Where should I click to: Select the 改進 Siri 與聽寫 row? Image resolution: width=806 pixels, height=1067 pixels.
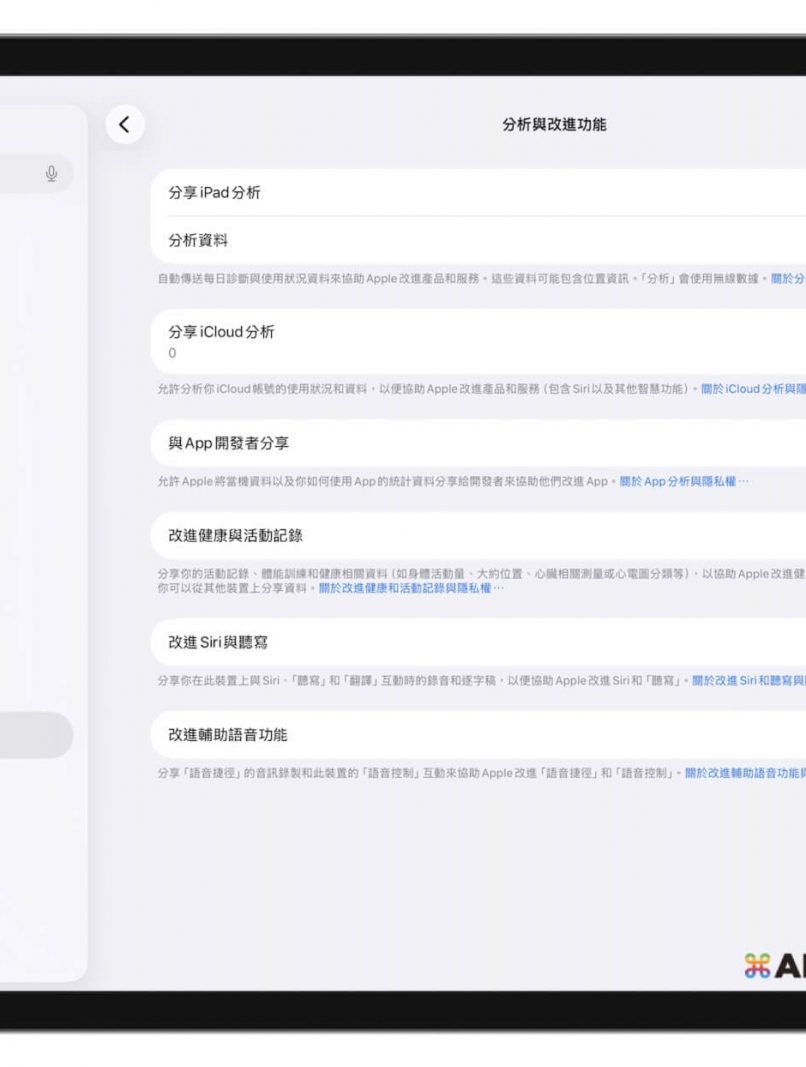click(x=480, y=642)
